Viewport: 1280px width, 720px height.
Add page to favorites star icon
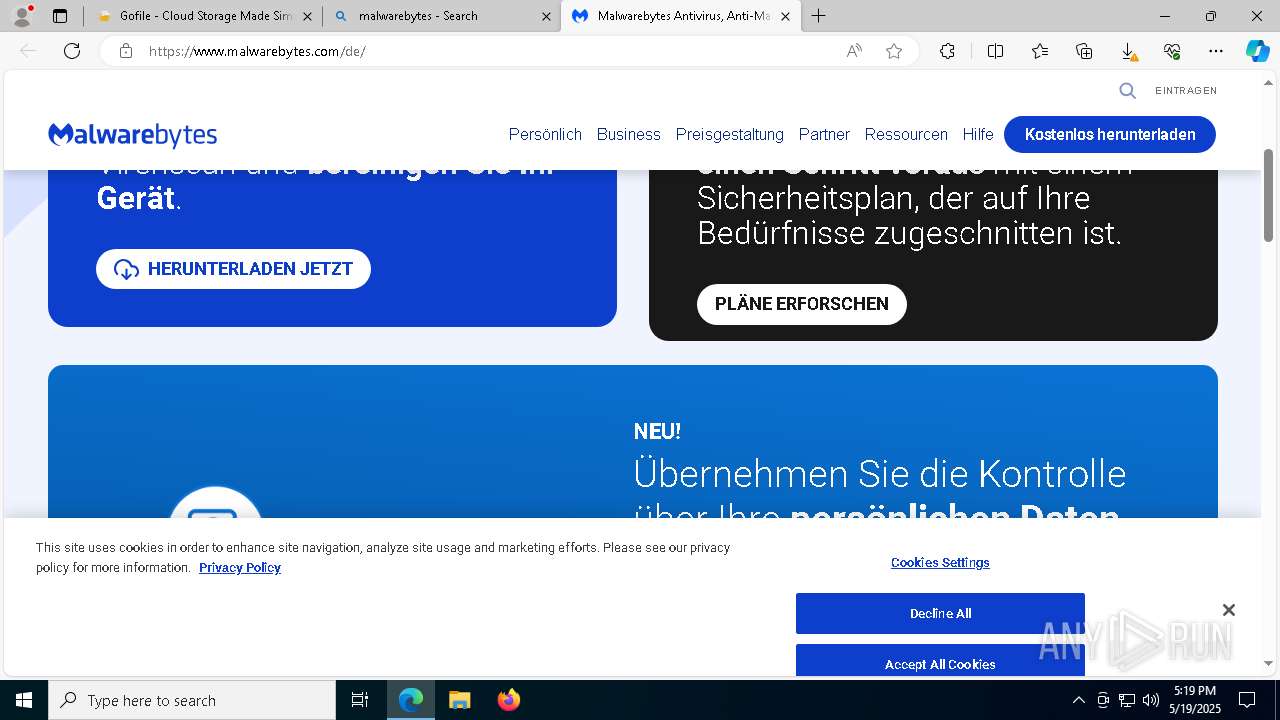pyautogui.click(x=894, y=51)
